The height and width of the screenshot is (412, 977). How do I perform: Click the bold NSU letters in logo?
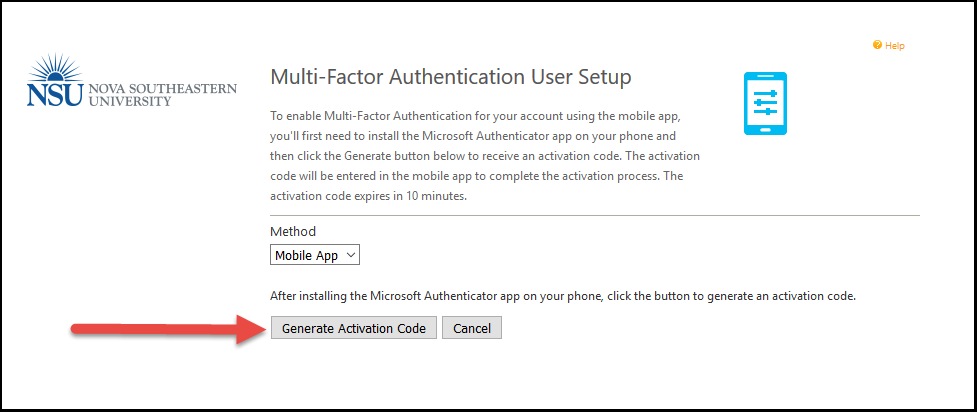[55, 95]
